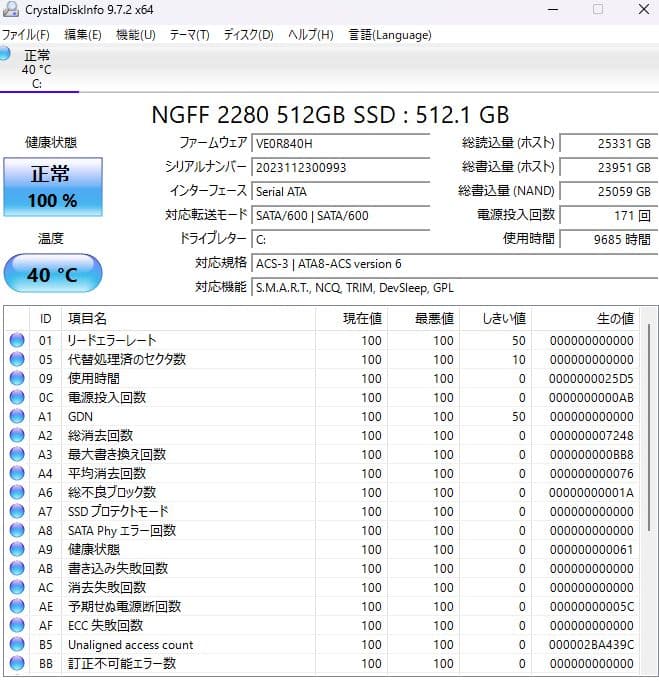Click status icon for A9 健康状態 row
659x681 pixels.
click(x=17, y=549)
